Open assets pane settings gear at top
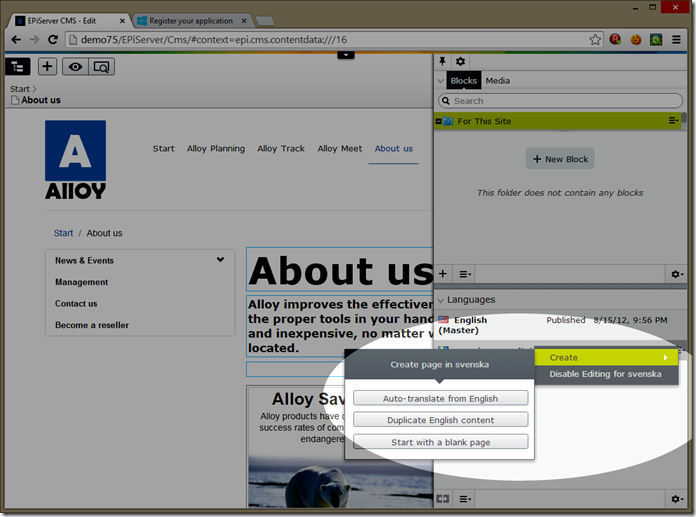 (461, 62)
